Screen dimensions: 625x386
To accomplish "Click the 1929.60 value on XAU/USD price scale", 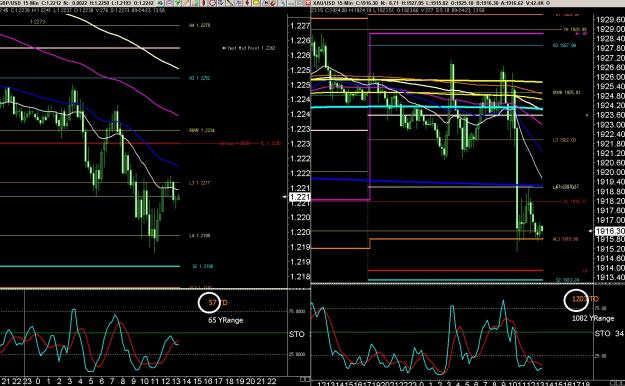I will coord(610,20).
